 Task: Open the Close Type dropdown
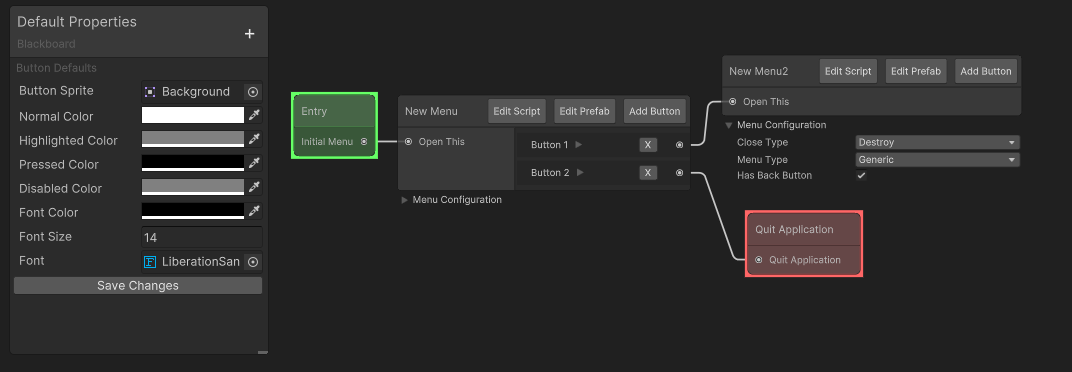937,142
